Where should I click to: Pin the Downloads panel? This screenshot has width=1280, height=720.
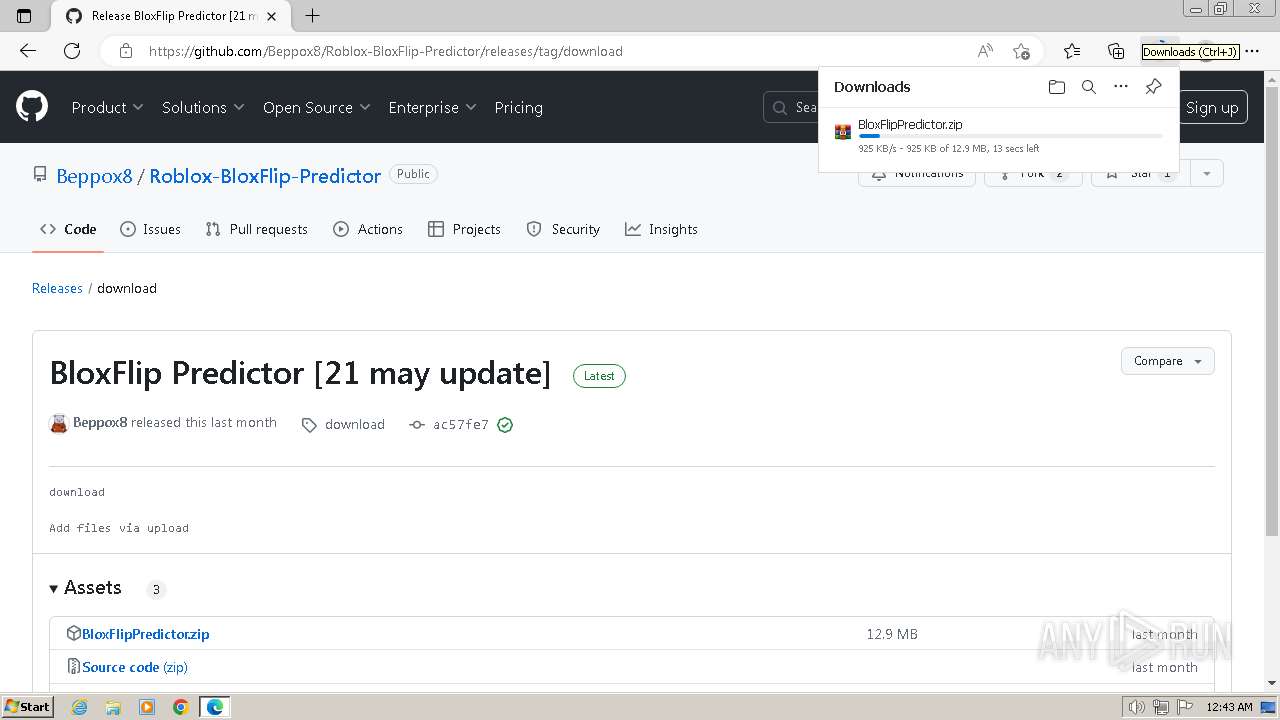point(1153,87)
